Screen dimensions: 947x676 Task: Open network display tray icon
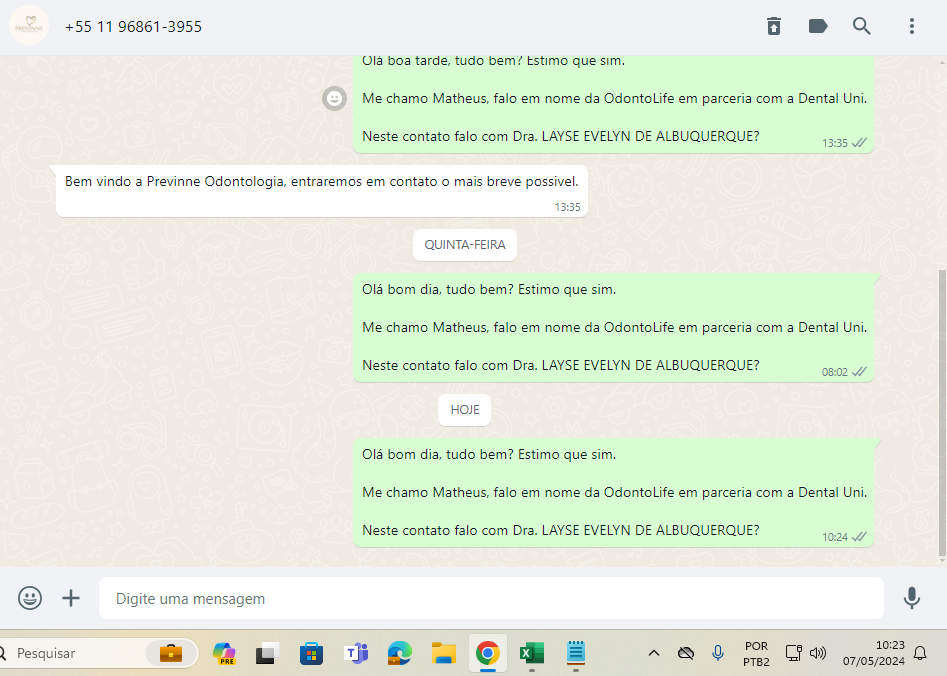tap(793, 653)
